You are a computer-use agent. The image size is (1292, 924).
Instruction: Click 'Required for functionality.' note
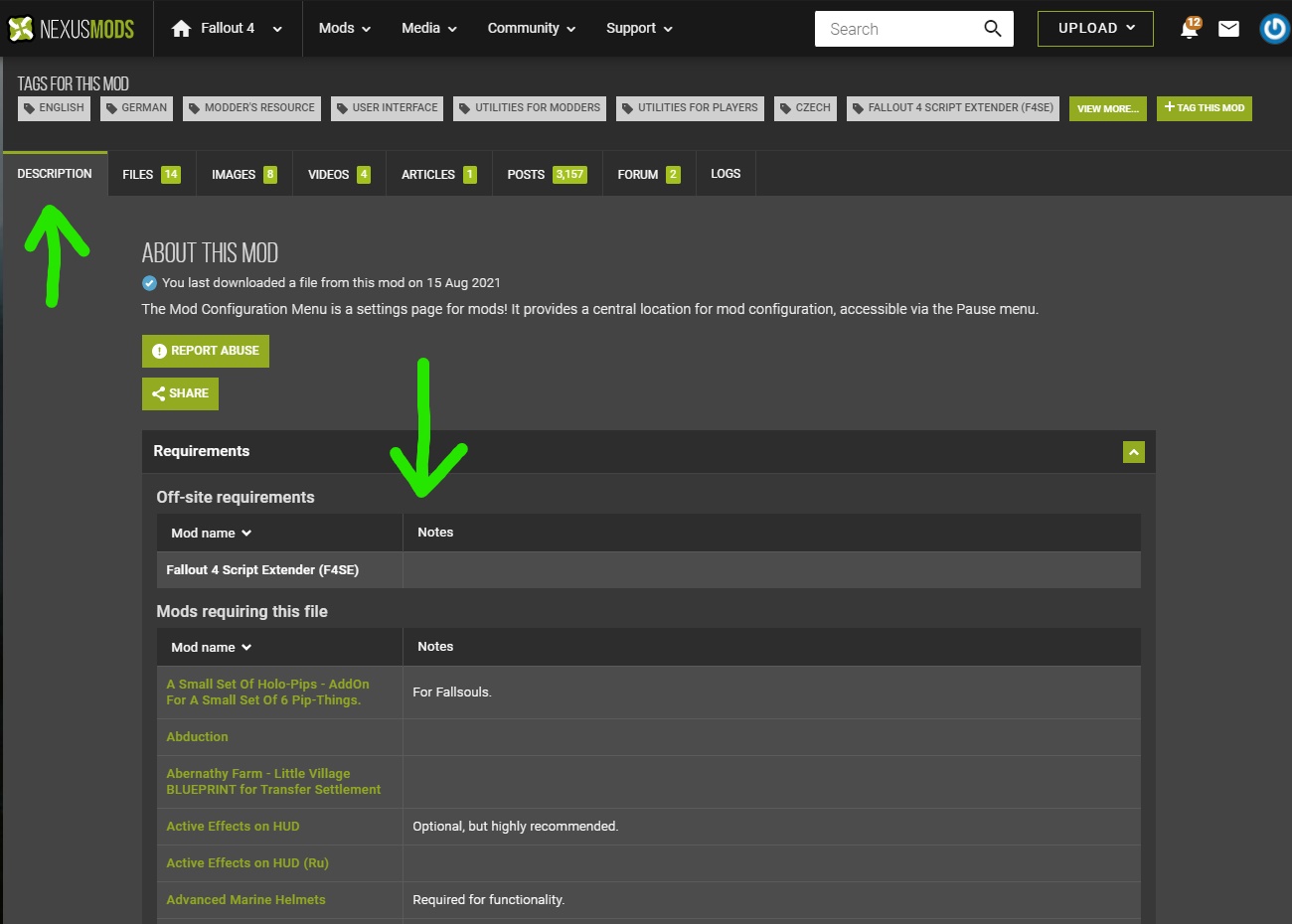pyautogui.click(x=489, y=900)
